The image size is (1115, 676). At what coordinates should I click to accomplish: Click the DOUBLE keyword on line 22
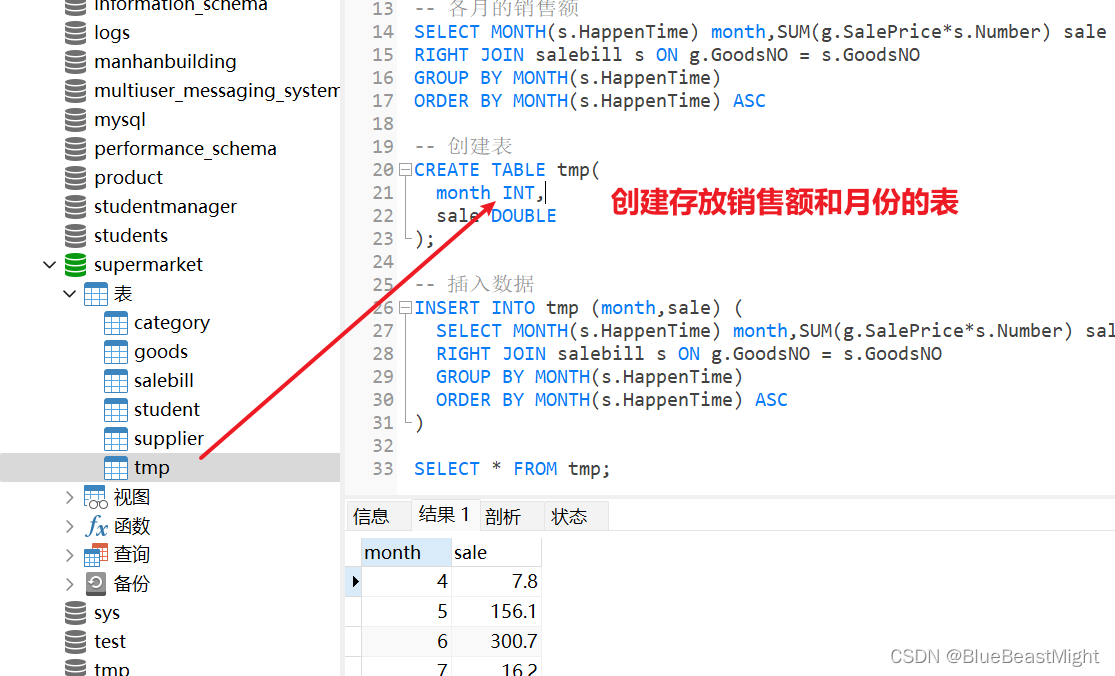coord(523,216)
